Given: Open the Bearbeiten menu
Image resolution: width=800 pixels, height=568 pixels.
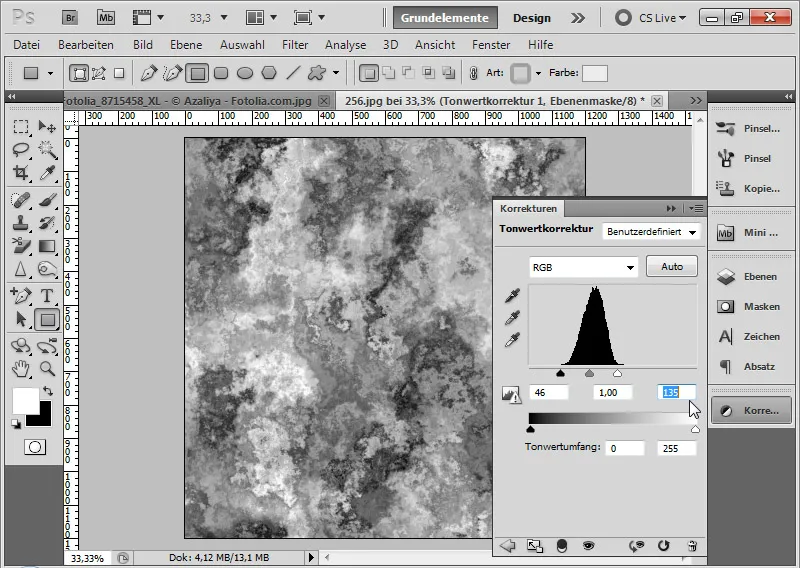Looking at the screenshot, I should (86, 45).
